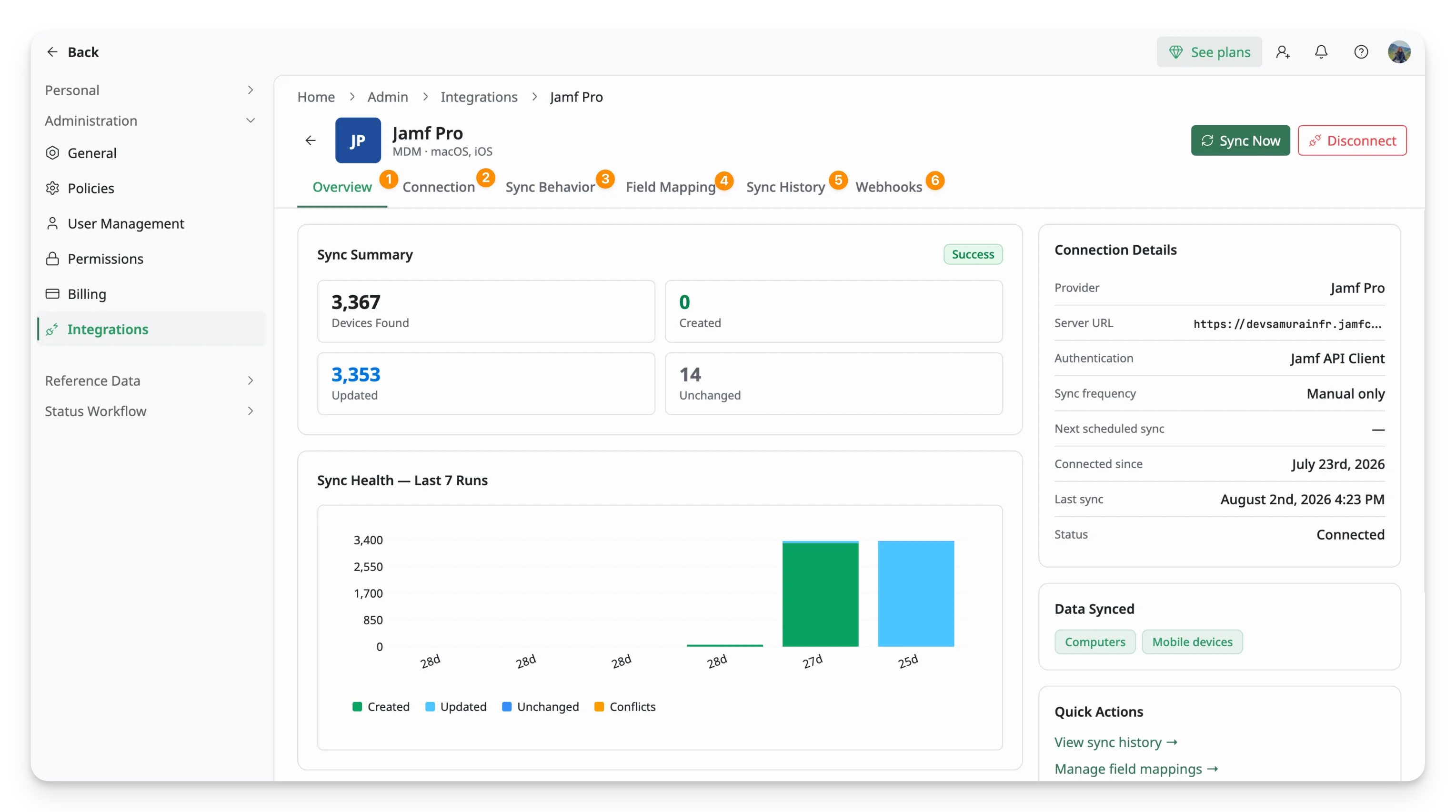Click the green bar for the 27d run
The image size is (1456, 812).
[x=820, y=594]
